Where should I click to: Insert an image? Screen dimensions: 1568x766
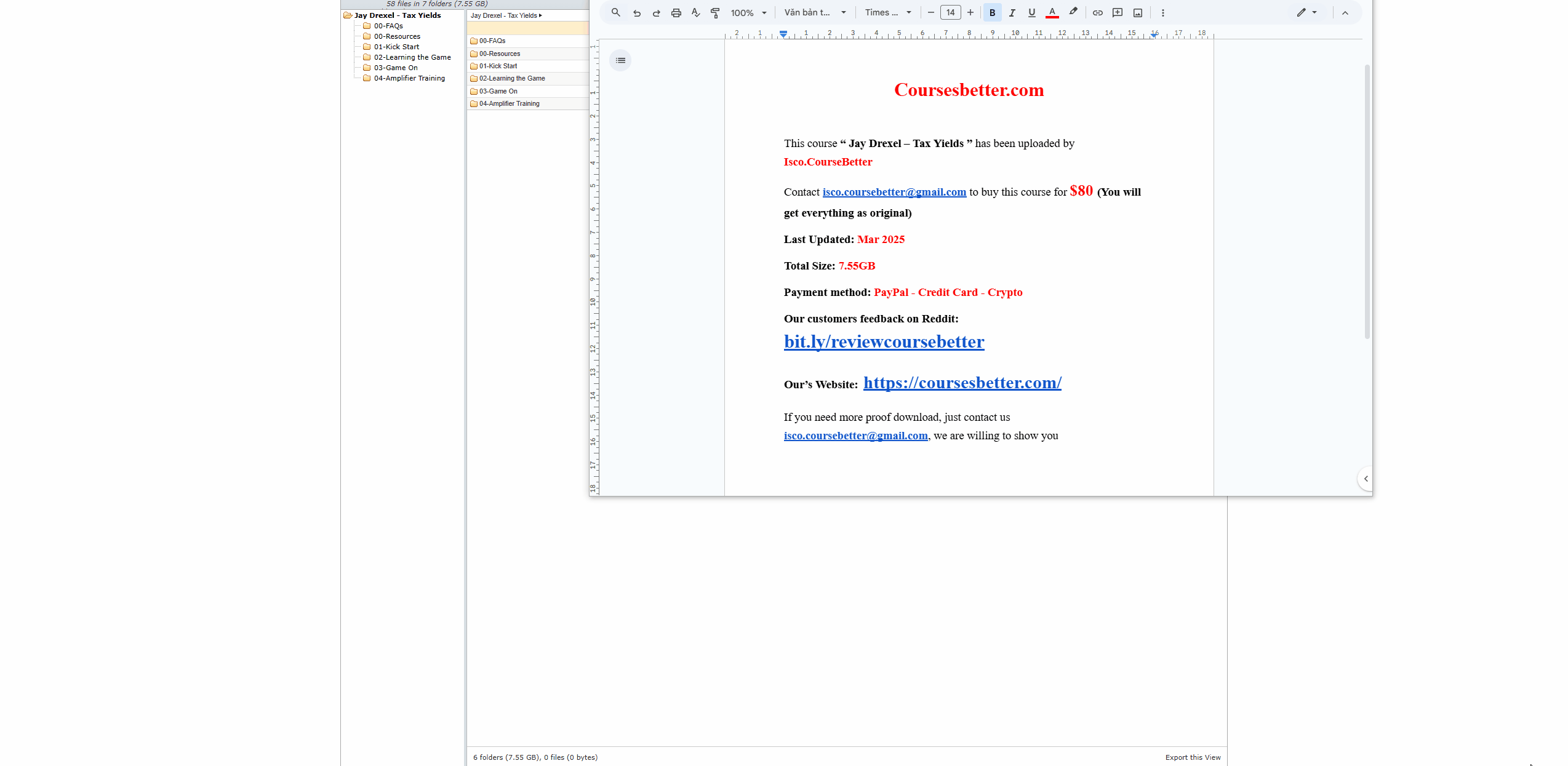click(1138, 12)
